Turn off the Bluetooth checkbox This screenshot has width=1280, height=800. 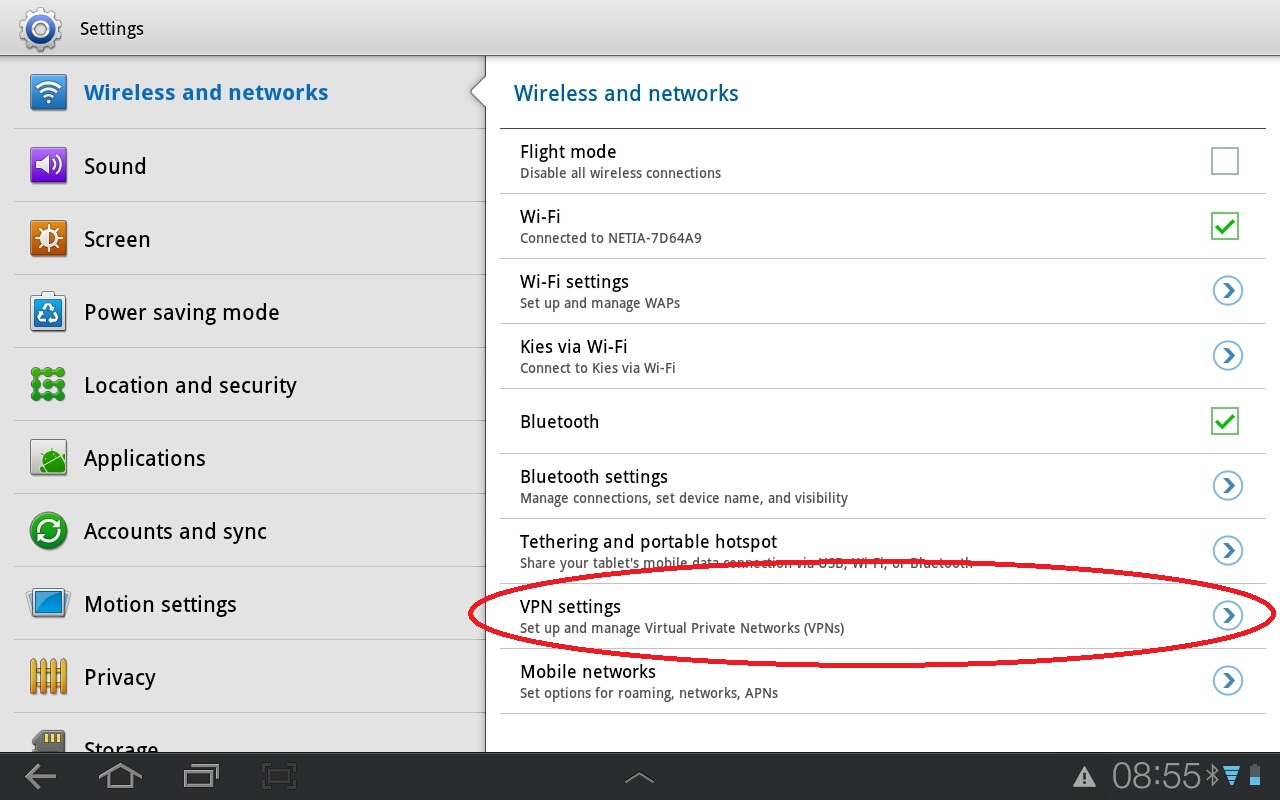1225,421
